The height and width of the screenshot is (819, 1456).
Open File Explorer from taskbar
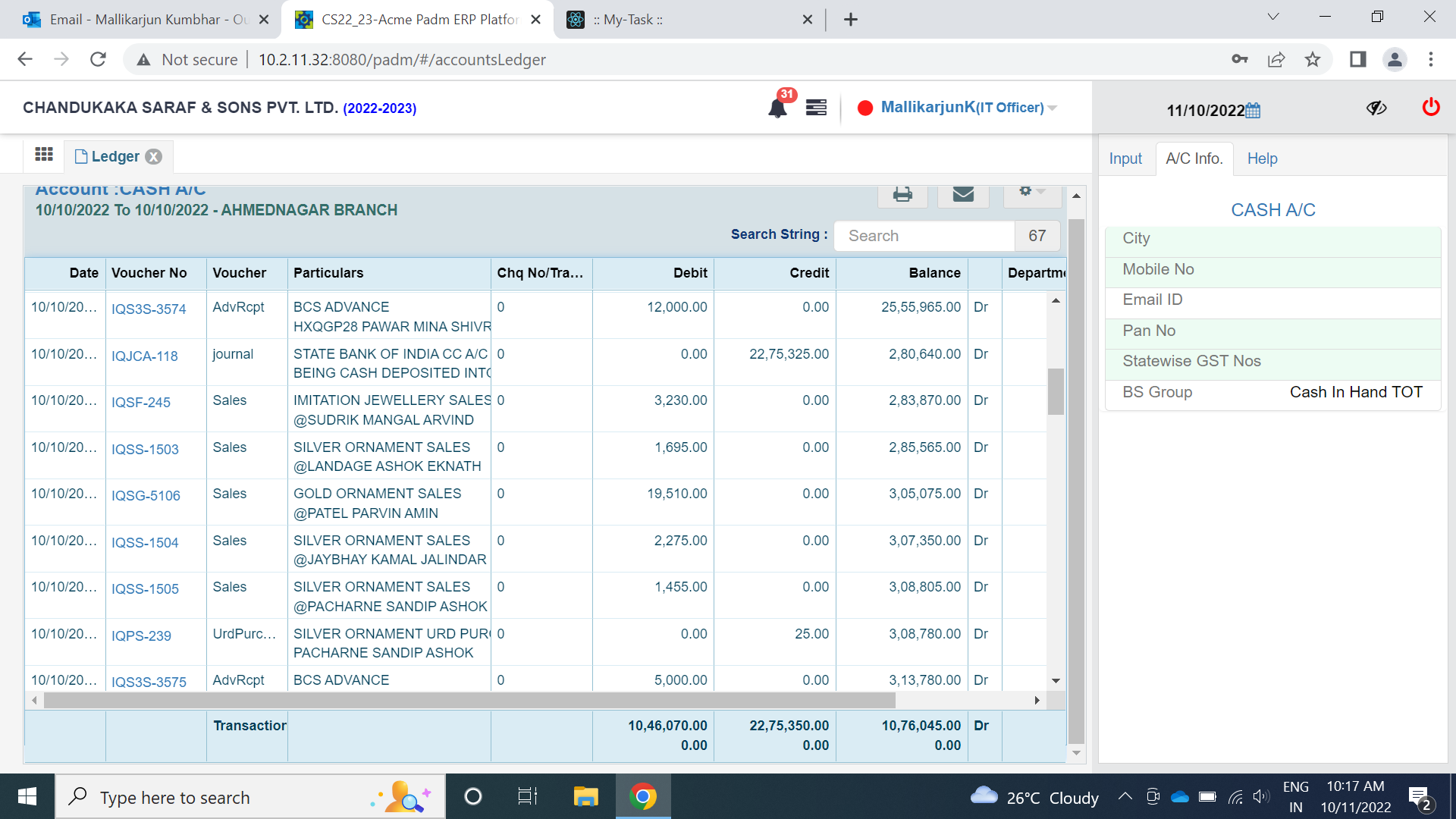(586, 796)
